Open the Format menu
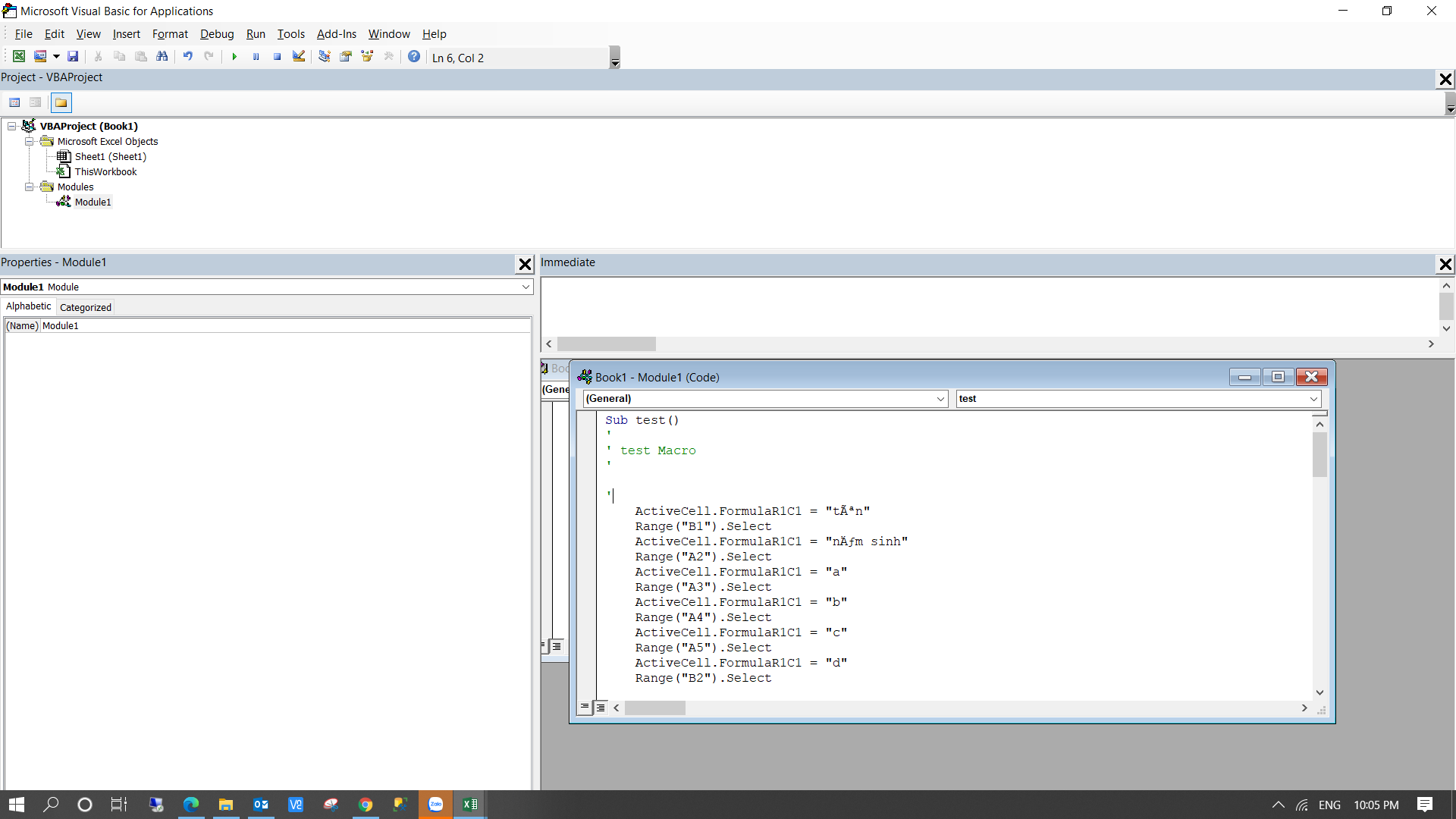 [170, 34]
